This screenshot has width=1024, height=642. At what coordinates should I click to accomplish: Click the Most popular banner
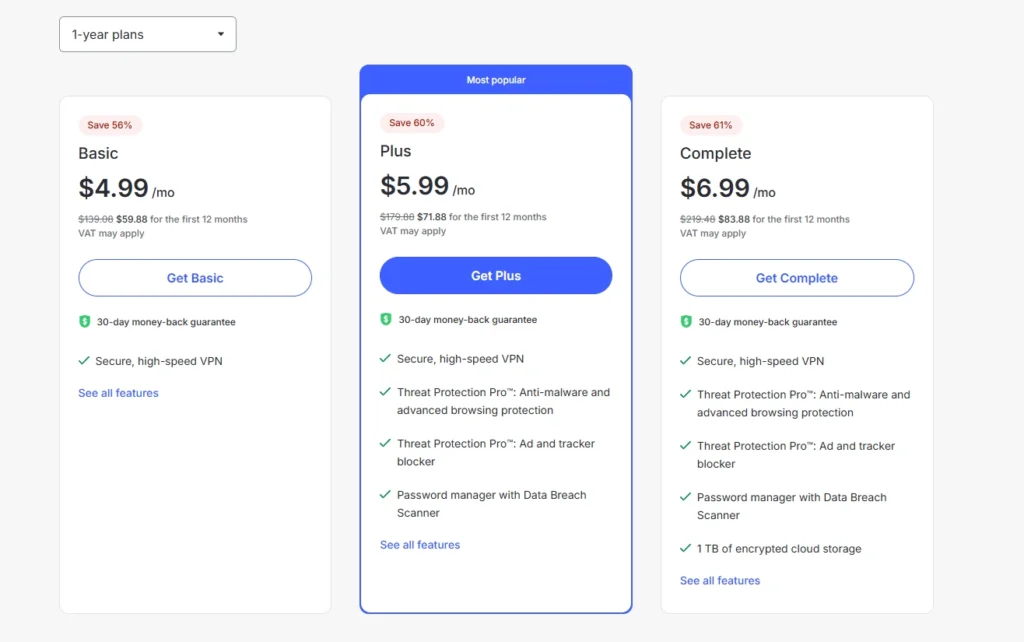[x=496, y=80]
